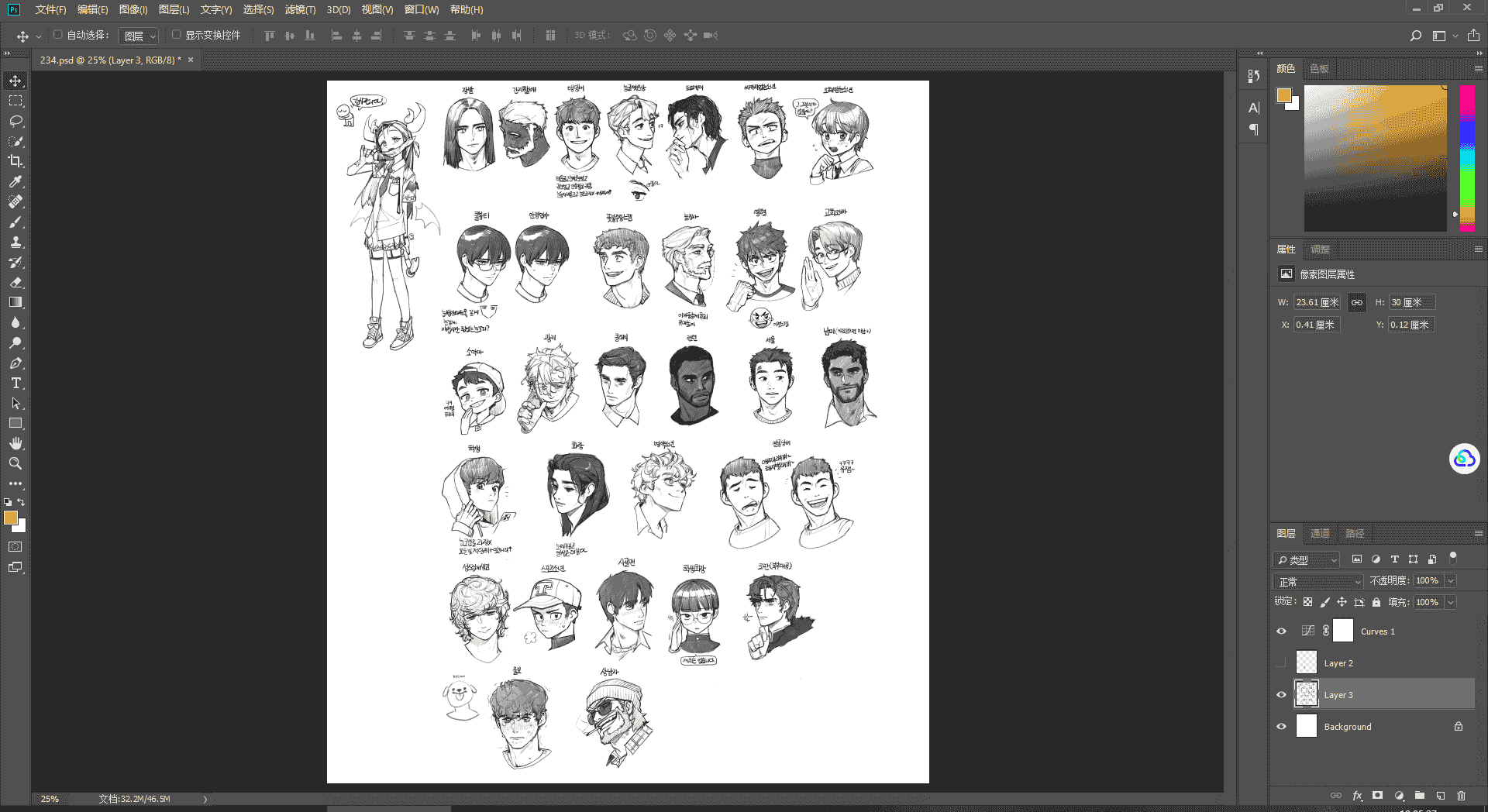1488x812 pixels.
Task: Click the W width field 23.61 厘米
Action: pyautogui.click(x=1317, y=302)
